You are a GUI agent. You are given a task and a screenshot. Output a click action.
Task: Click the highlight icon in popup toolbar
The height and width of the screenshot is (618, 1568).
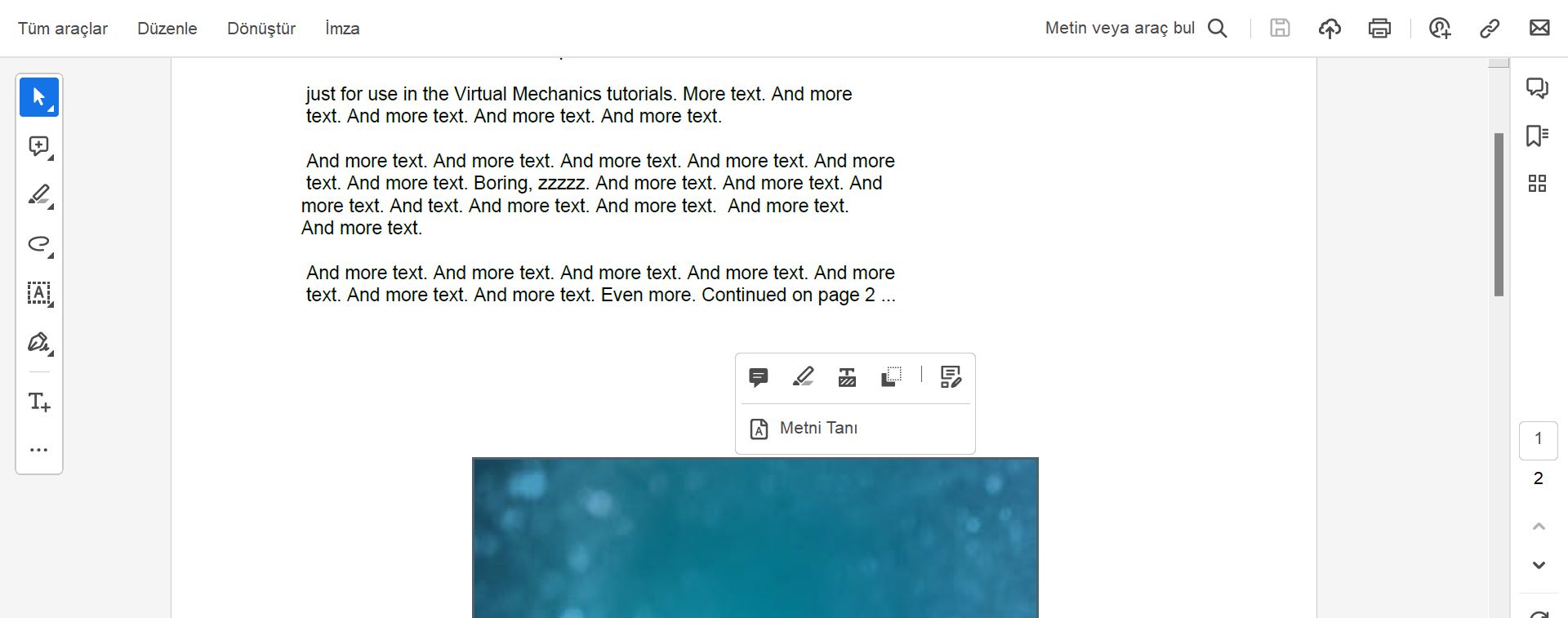803,376
